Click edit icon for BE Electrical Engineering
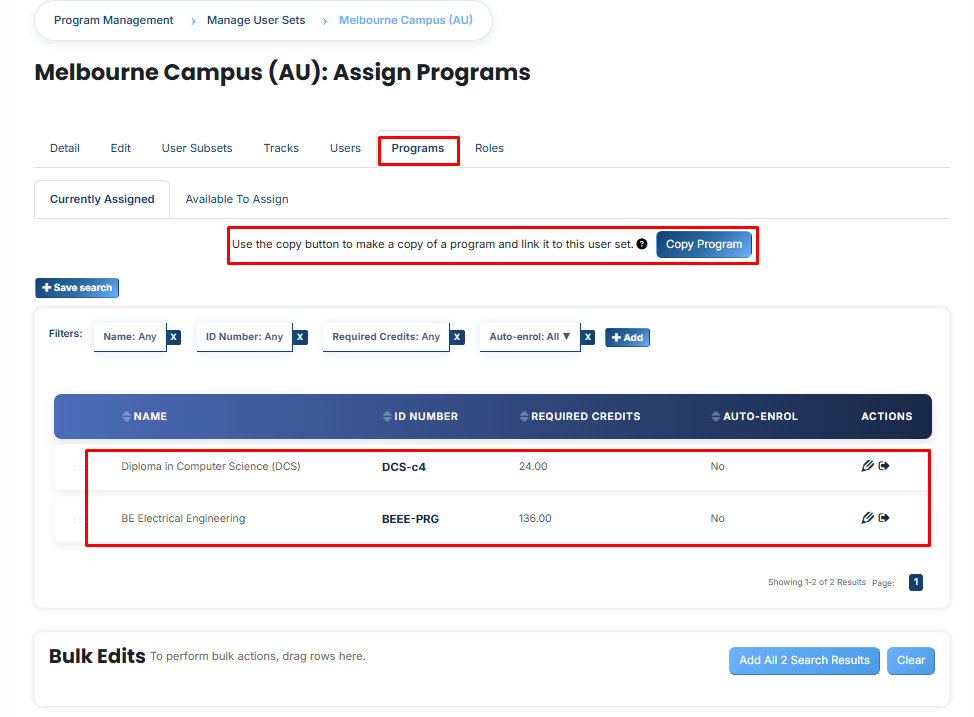This screenshot has width=974, height=717. 867,518
